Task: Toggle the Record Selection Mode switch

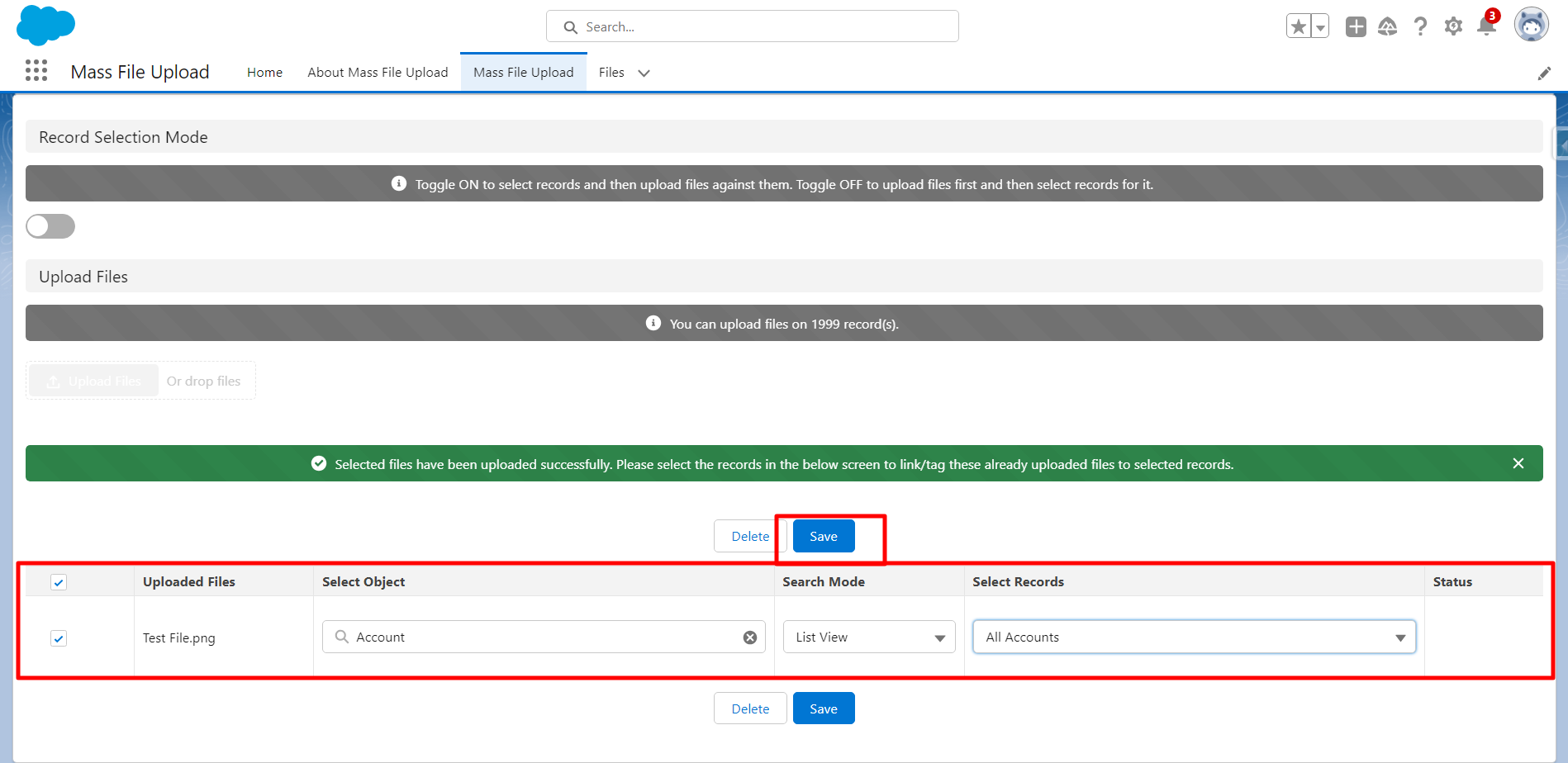Action: coord(50,226)
